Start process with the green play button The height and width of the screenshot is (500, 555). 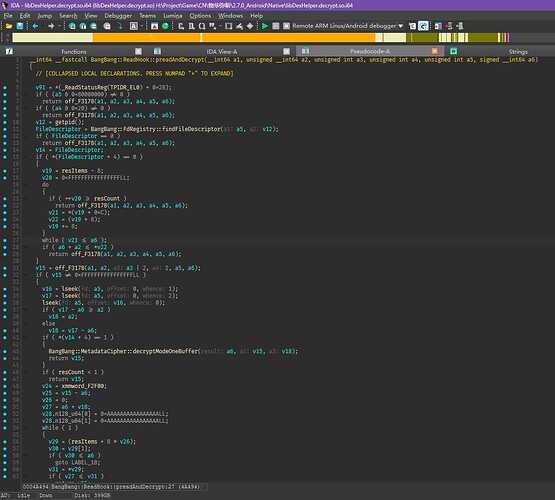[265, 26]
